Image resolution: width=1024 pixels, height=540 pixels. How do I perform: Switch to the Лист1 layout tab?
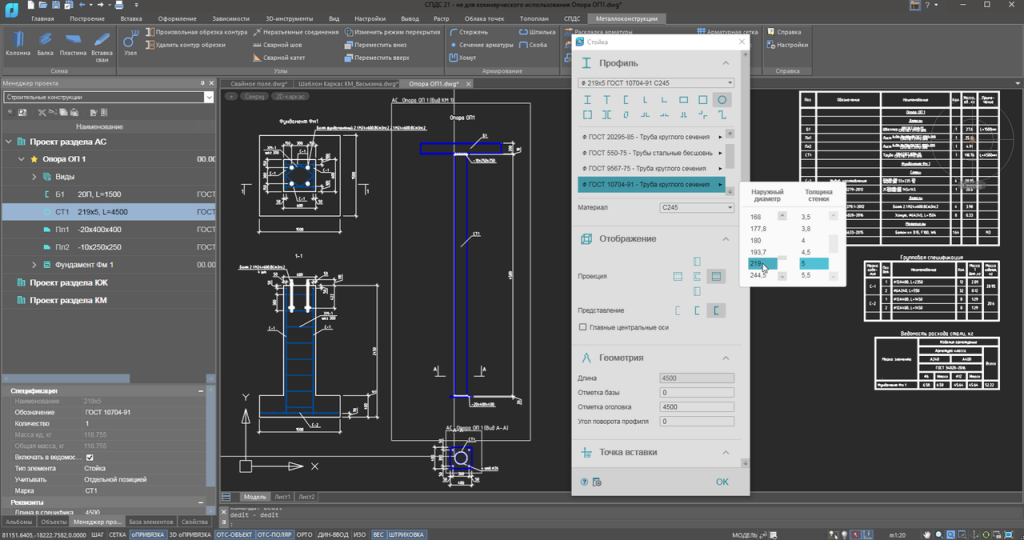[x=282, y=497]
